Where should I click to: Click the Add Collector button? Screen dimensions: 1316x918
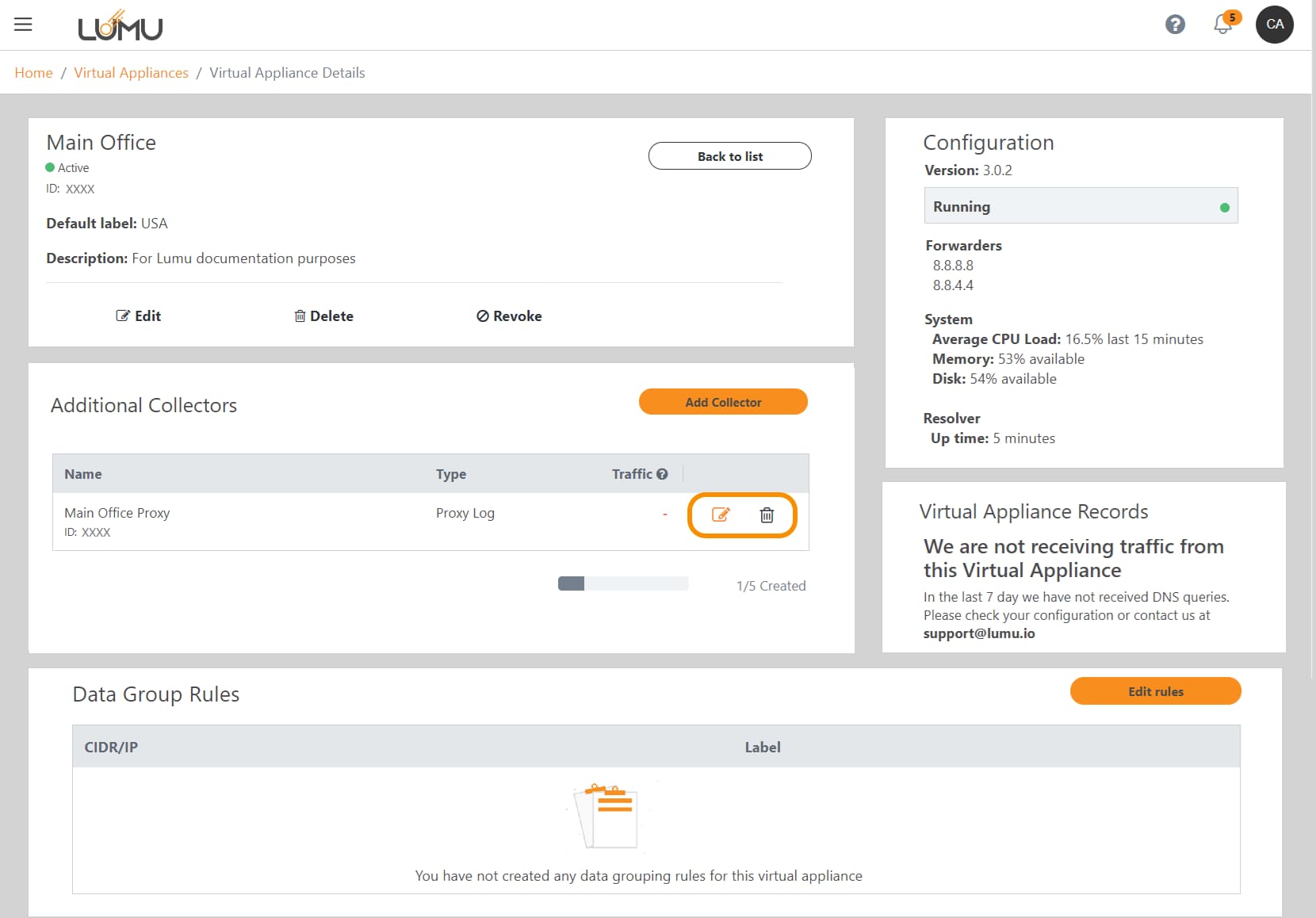pos(723,402)
